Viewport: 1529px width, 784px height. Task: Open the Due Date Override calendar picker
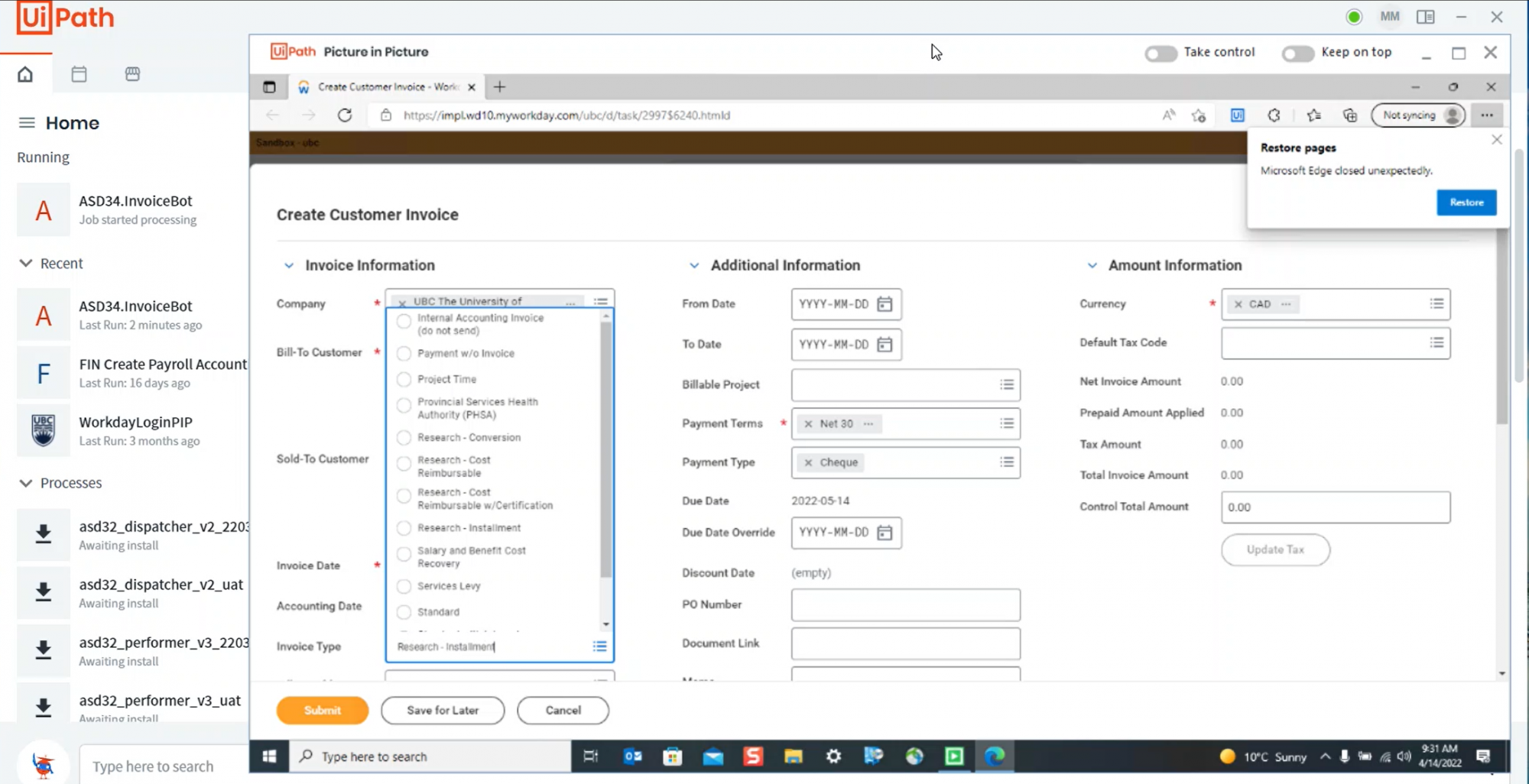click(x=885, y=533)
